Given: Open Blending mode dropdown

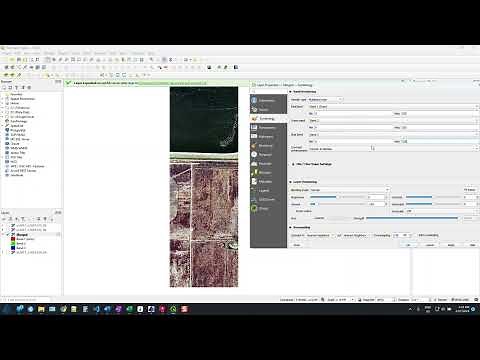Looking at the screenshot, I should (x=350, y=190).
